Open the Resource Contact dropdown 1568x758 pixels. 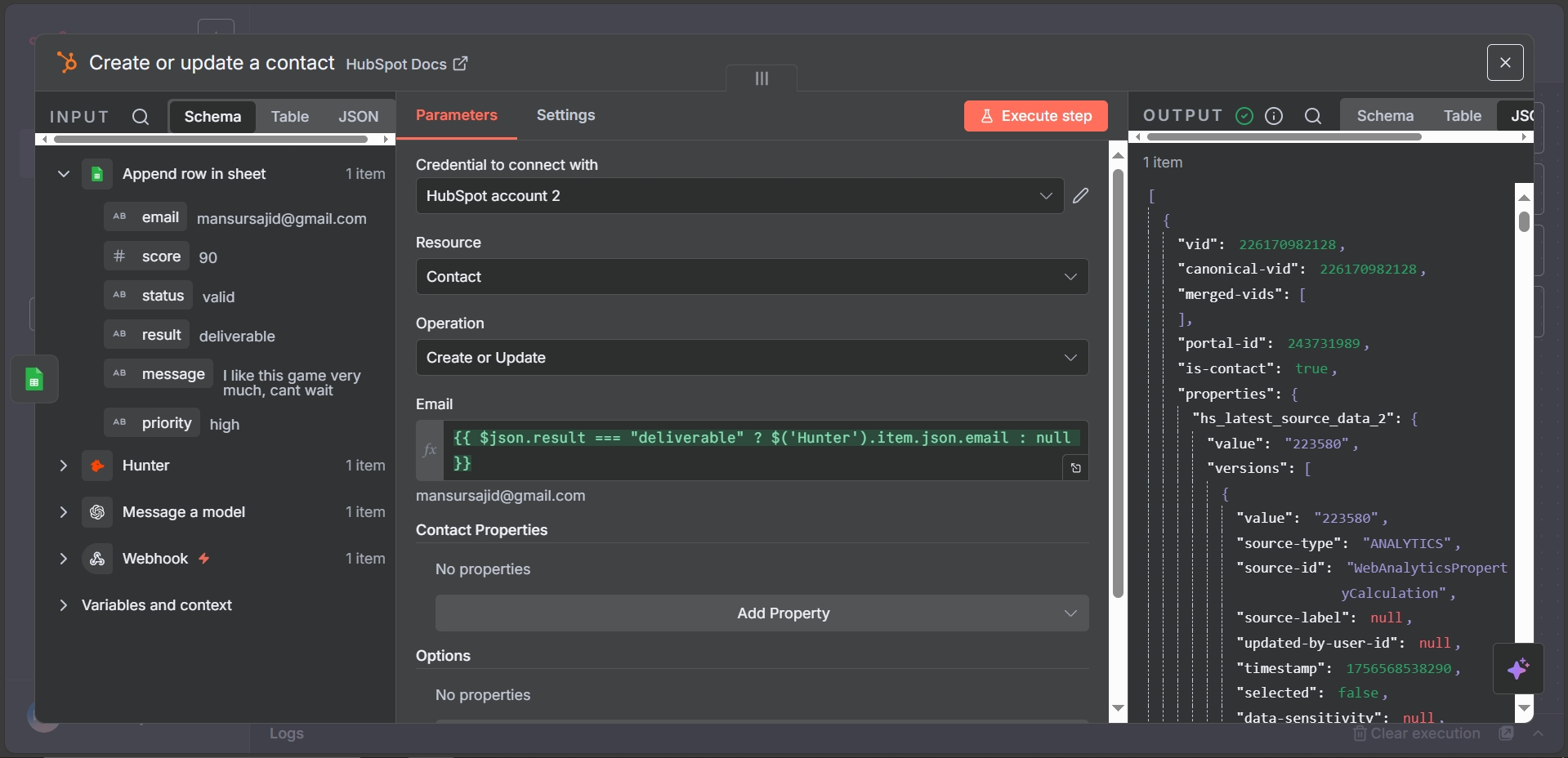point(752,277)
